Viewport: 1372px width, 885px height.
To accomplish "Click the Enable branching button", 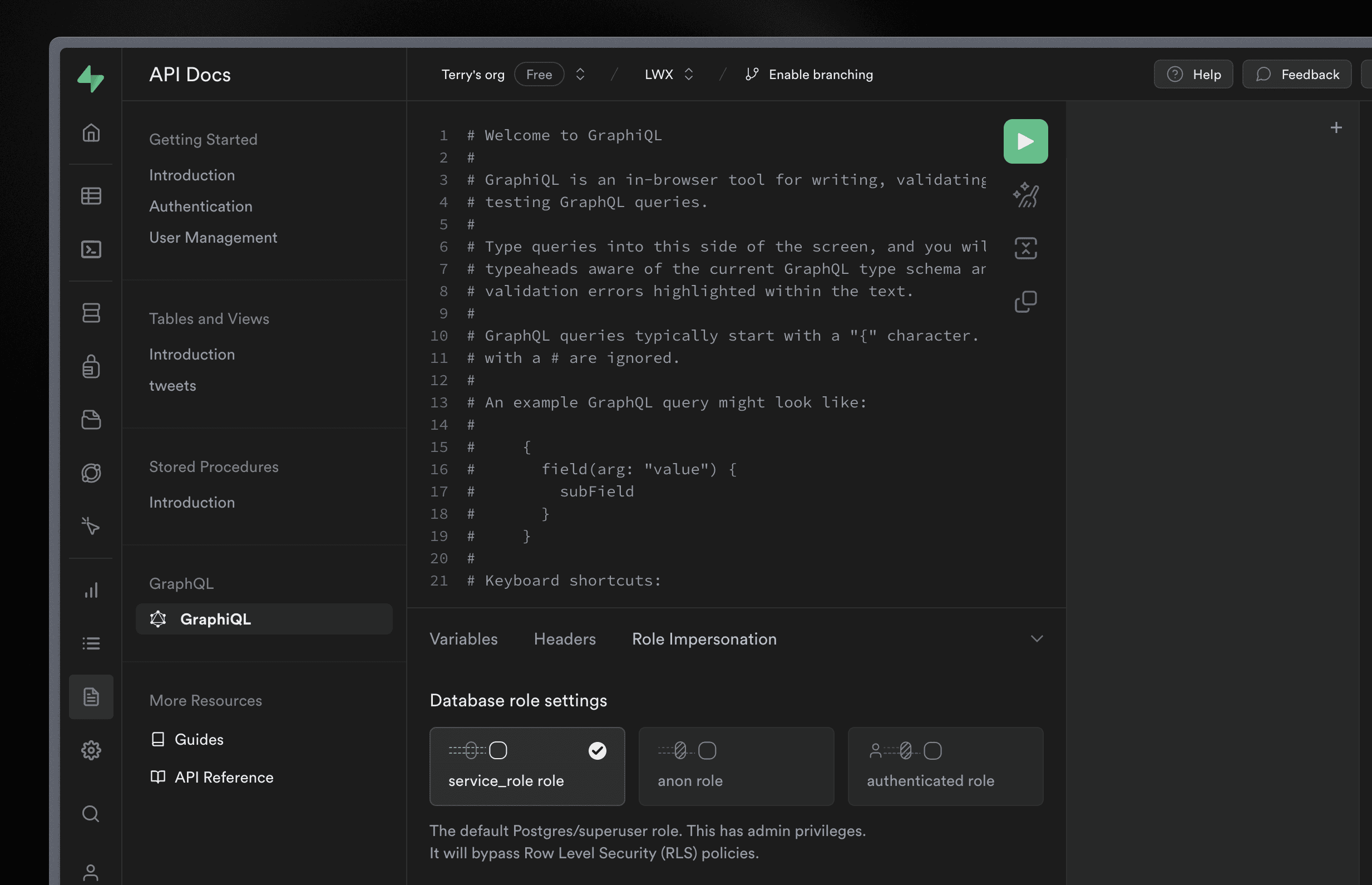I will pyautogui.click(x=808, y=75).
